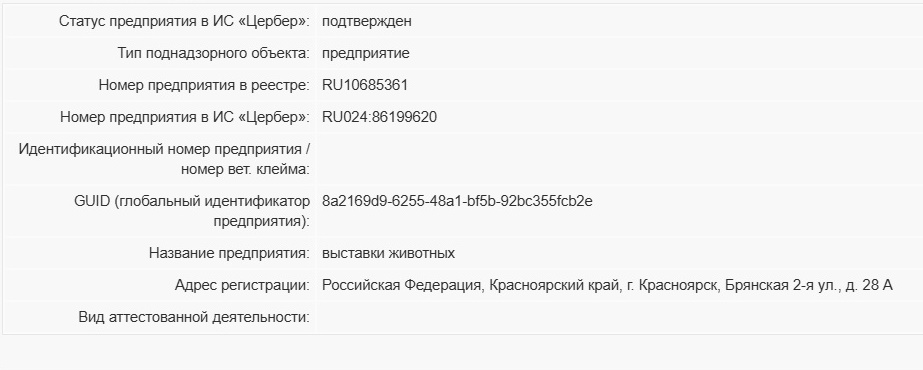The width and height of the screenshot is (923, 370).
Task: Click the label "GUID (глобальный идентификатор предприятия)"
Action: 192,212
